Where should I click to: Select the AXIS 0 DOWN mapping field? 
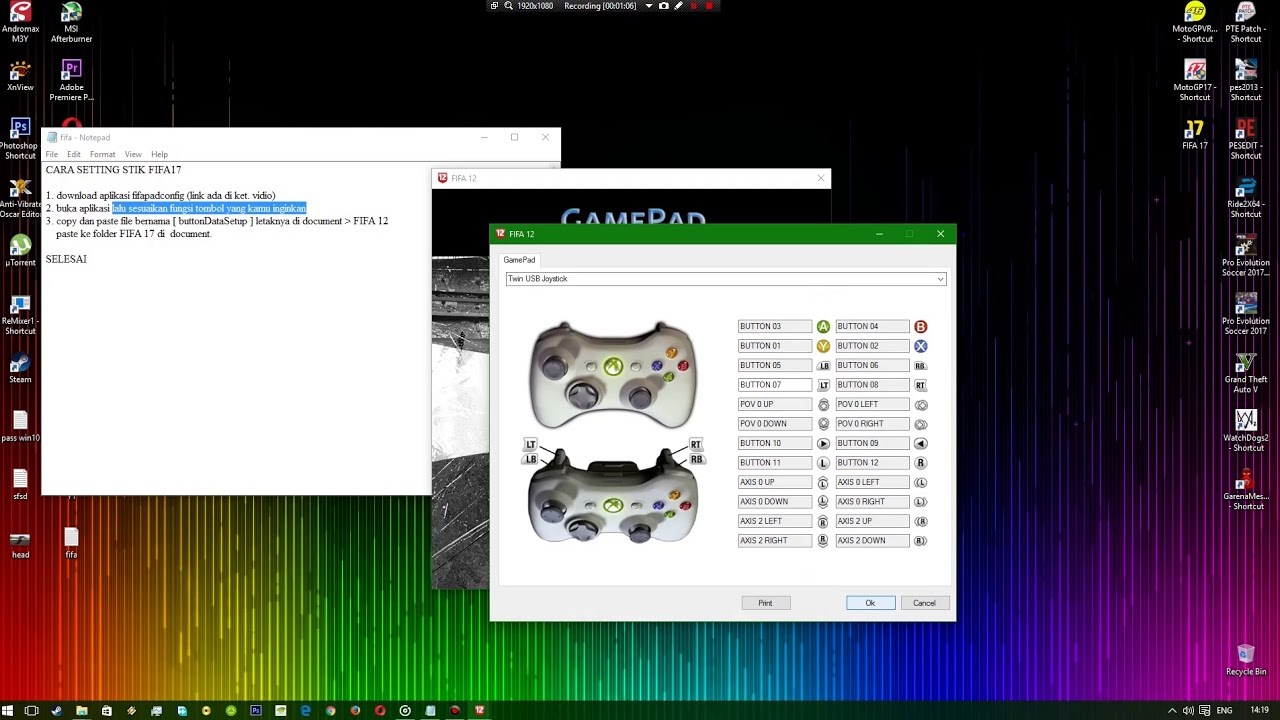(x=775, y=502)
